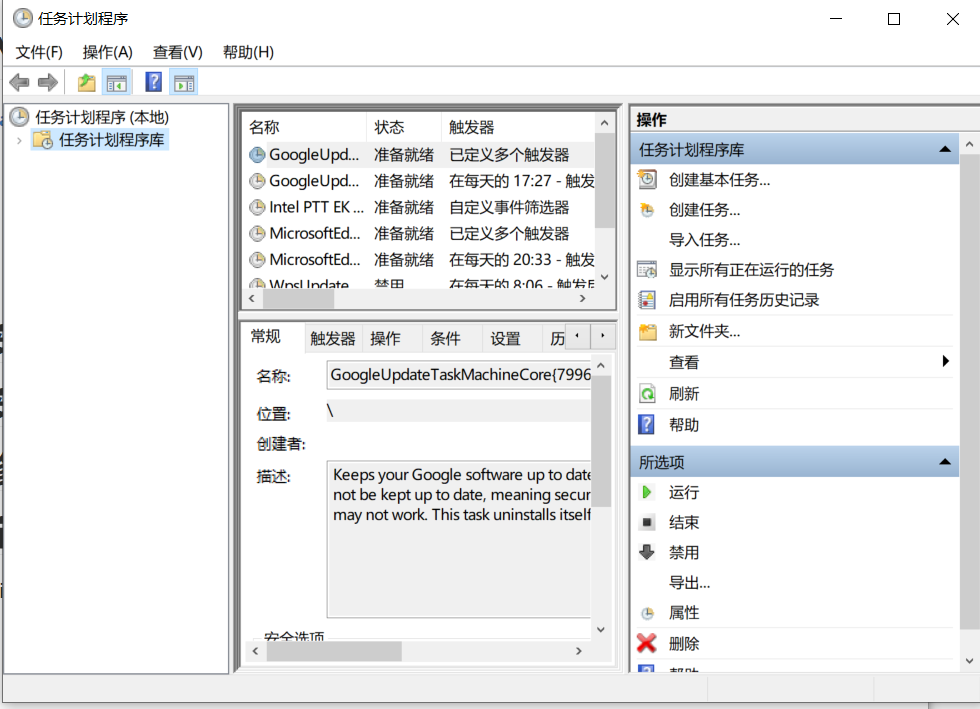Image resolution: width=980 pixels, height=709 pixels.
Task: Click the task list horizontal scrollbar thumb
Action: point(298,299)
